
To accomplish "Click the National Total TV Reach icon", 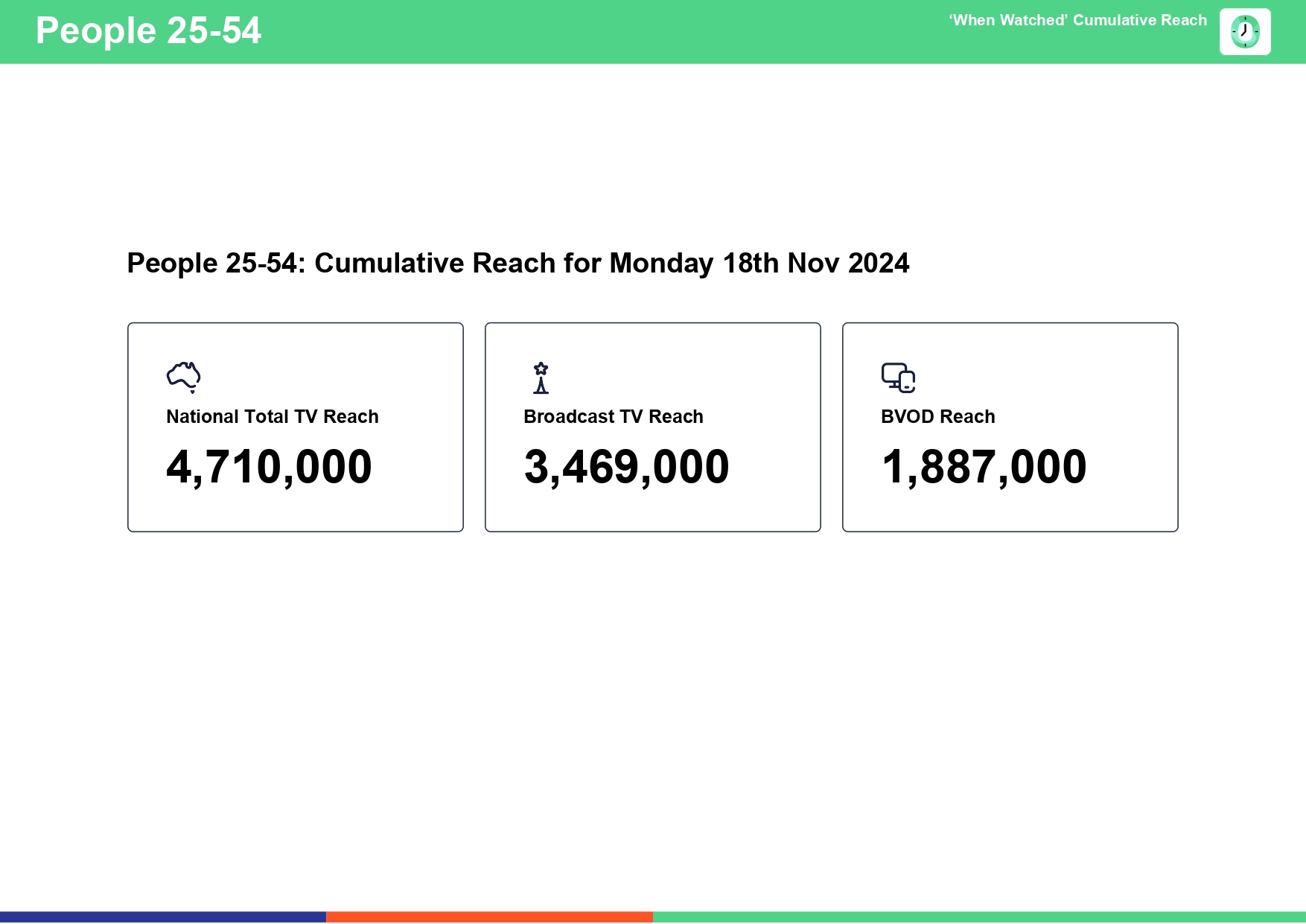I will (183, 376).
